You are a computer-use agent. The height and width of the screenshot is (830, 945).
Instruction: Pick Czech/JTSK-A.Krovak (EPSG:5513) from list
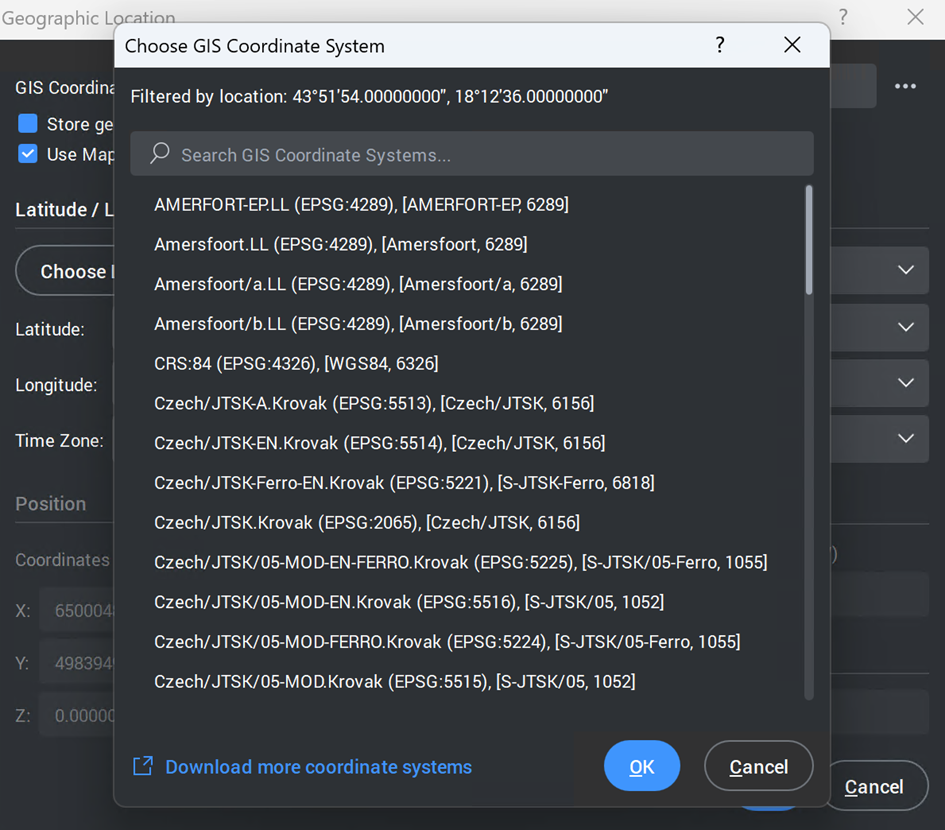(x=373, y=403)
